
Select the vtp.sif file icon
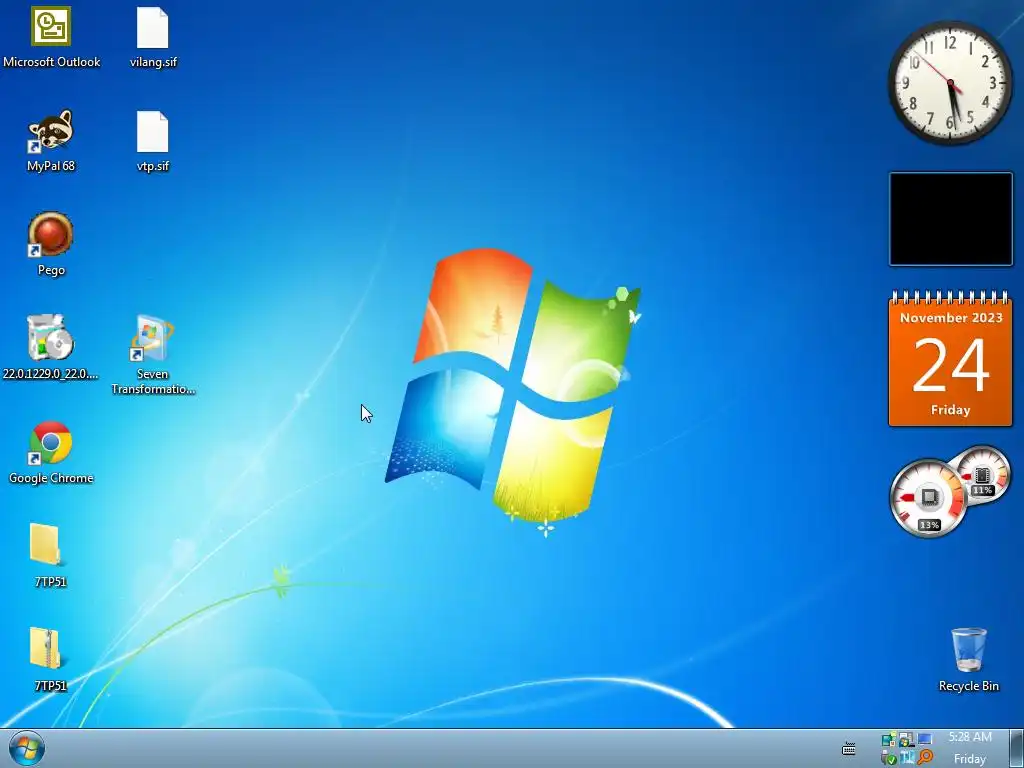point(153,140)
